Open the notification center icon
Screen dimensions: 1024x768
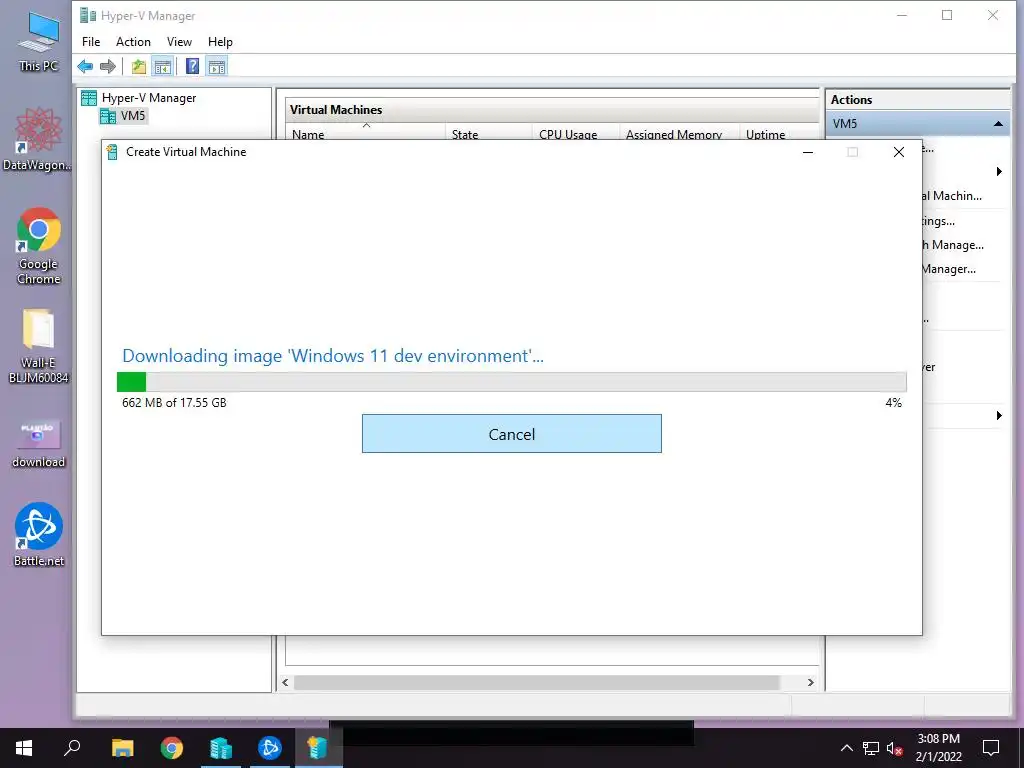coord(991,748)
